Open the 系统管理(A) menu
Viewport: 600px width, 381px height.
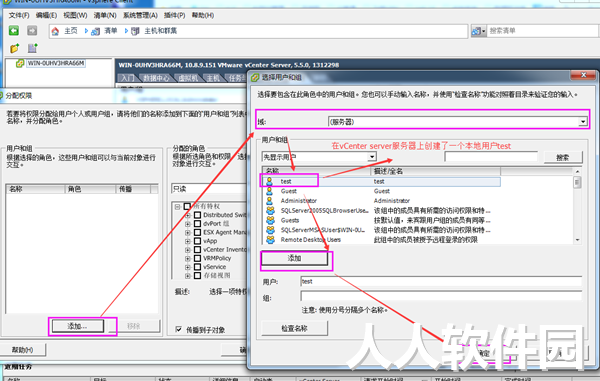[x=140, y=15]
